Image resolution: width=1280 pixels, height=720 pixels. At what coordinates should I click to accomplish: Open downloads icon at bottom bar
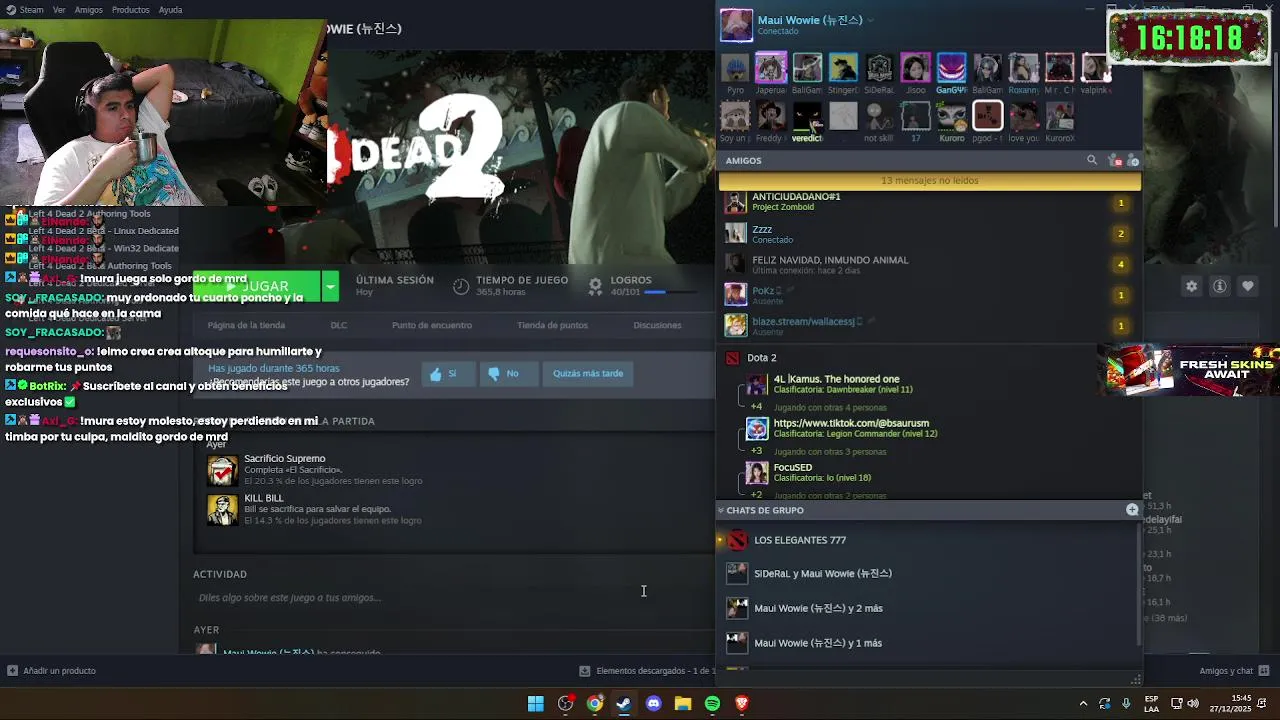click(x=585, y=671)
